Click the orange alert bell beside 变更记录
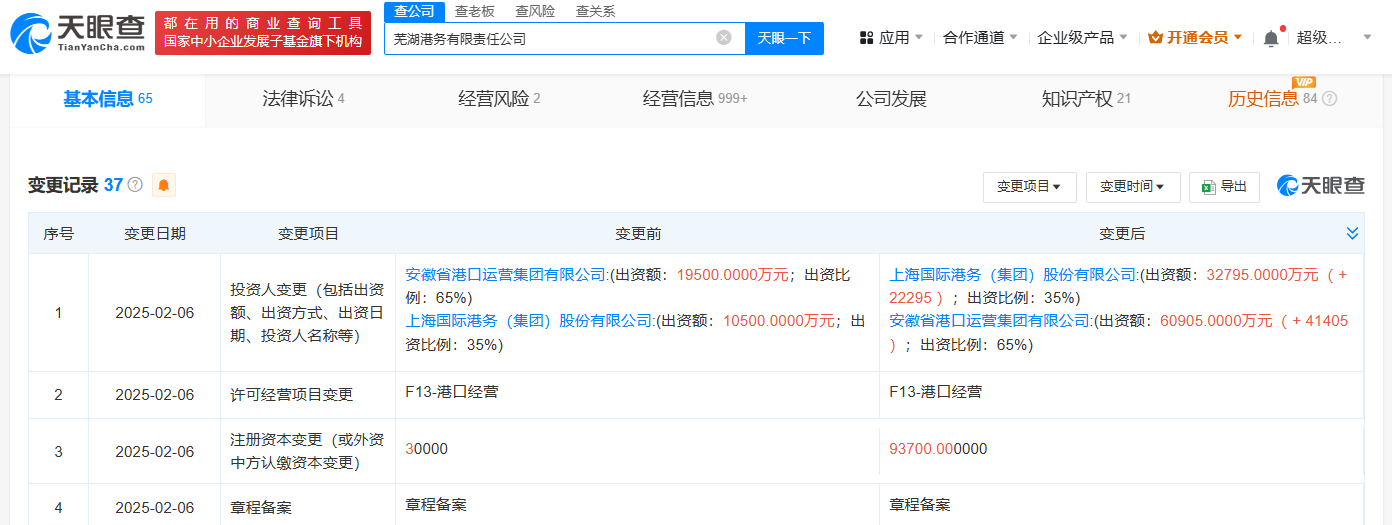The height and width of the screenshot is (525, 1392). (x=164, y=185)
